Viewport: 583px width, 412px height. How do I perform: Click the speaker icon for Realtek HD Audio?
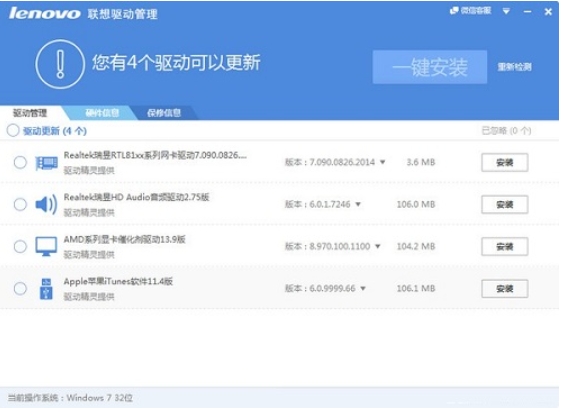tap(46, 205)
